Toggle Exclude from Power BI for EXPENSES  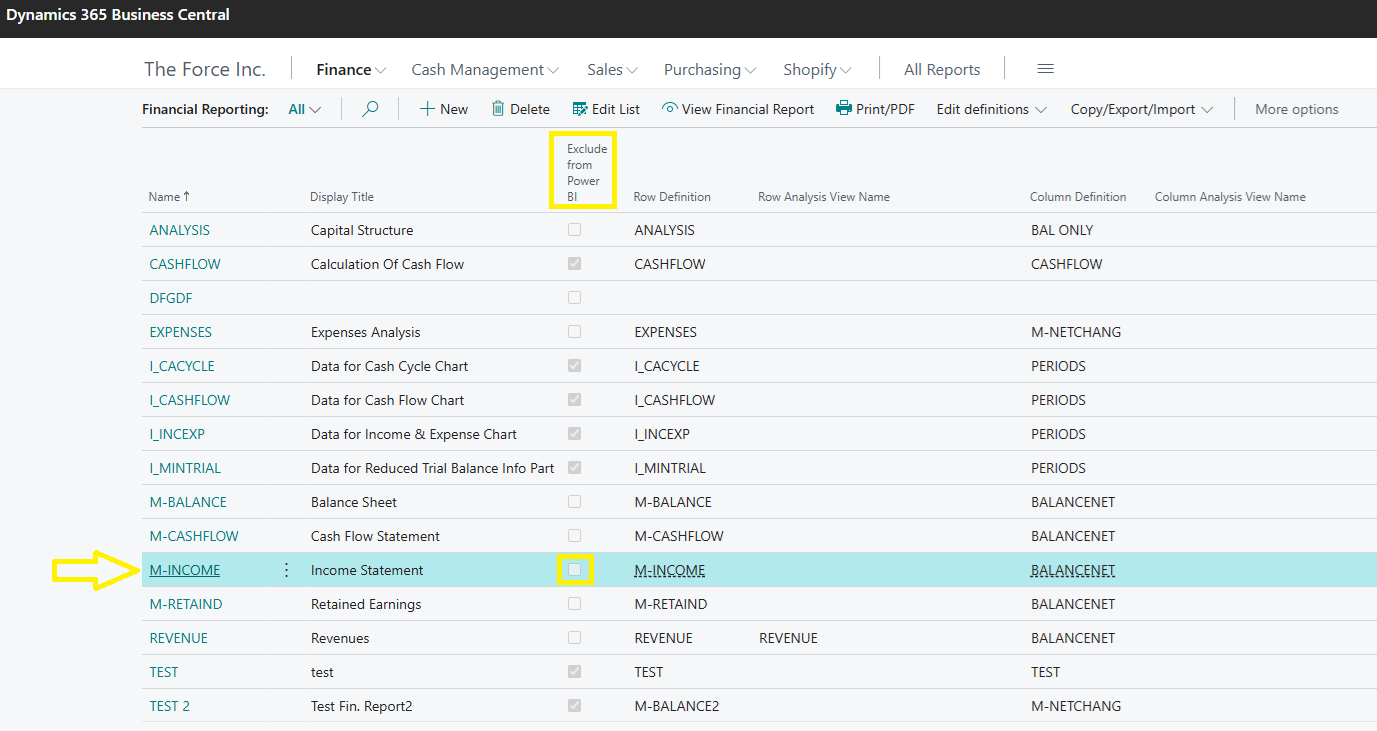coord(574,332)
